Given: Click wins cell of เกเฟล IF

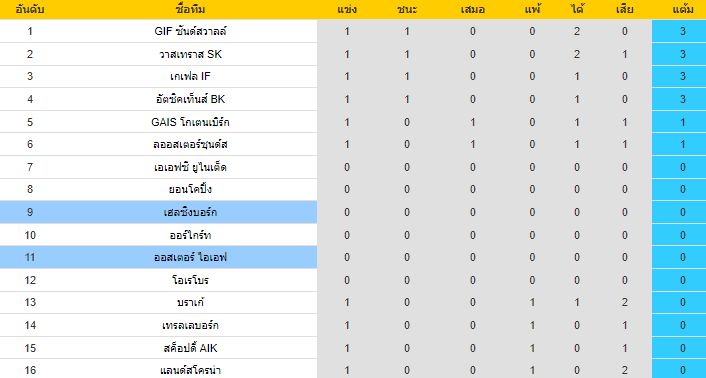Looking at the screenshot, I should point(407,76).
